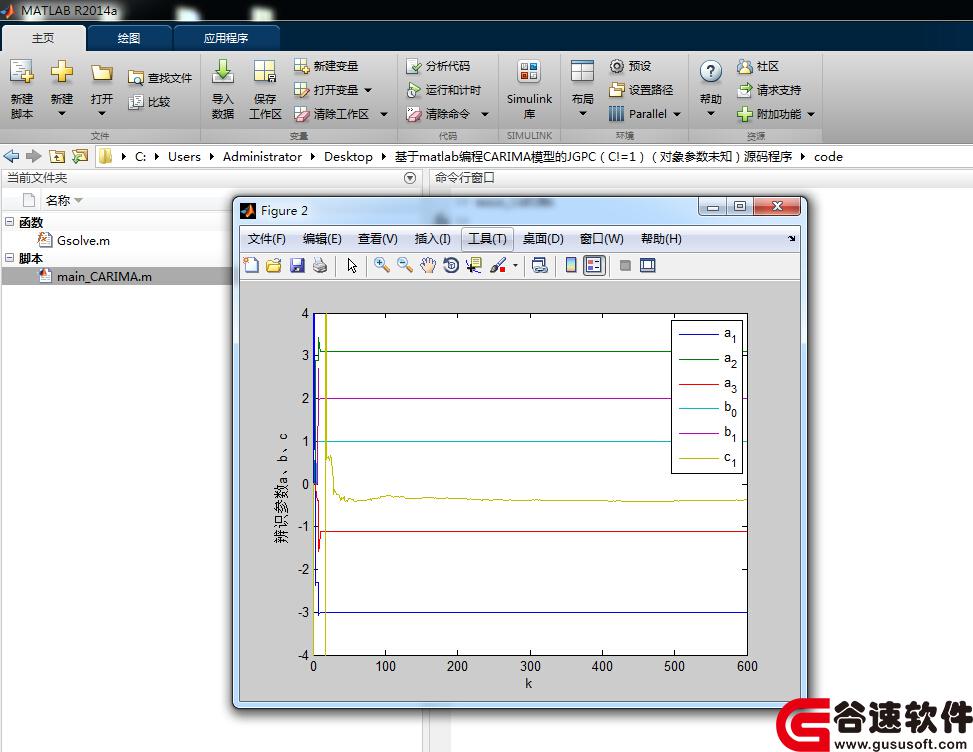Click Link Plot icon in figure toolbar
Screen dimensions: 973x752
pyautogui.click(x=540, y=266)
